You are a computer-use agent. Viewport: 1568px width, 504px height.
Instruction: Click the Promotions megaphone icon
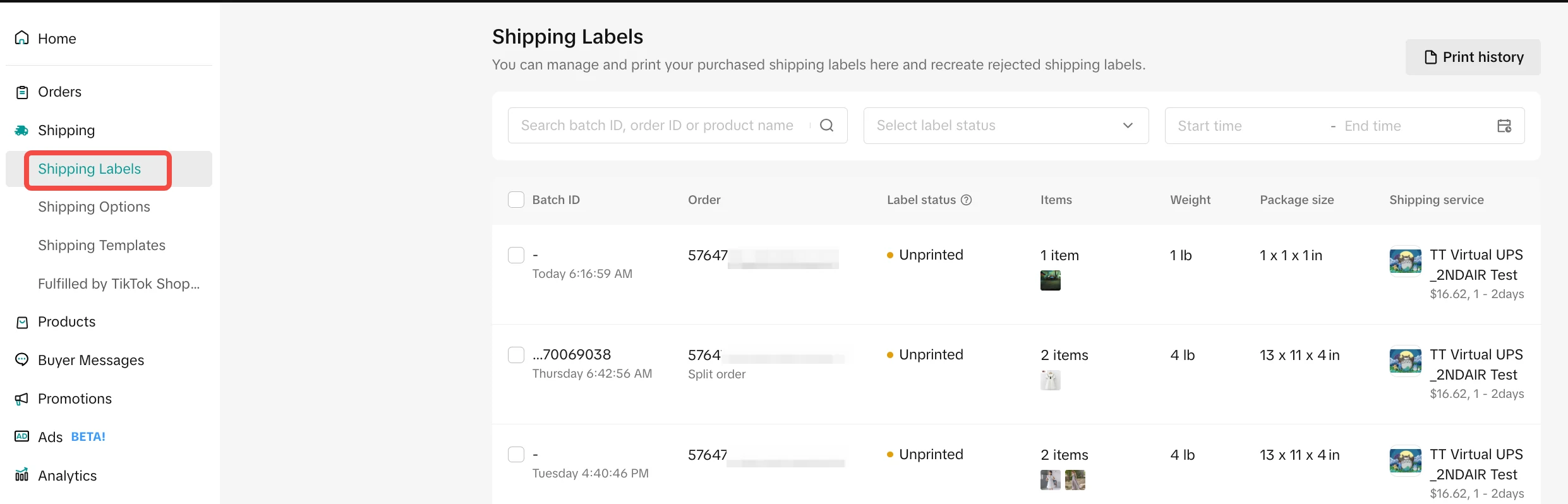click(22, 399)
